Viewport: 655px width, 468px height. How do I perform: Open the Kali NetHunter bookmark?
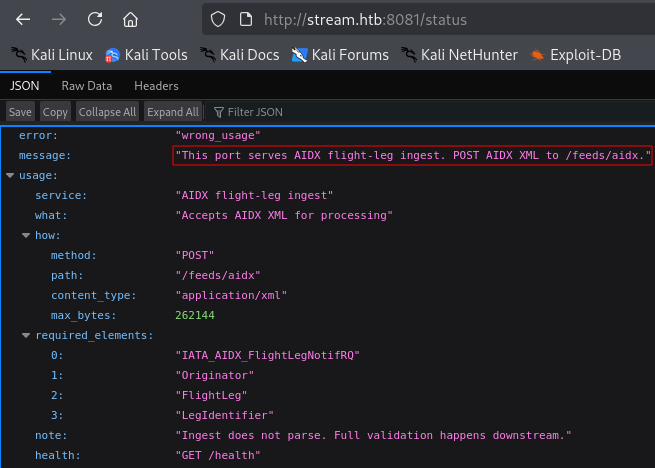459,55
